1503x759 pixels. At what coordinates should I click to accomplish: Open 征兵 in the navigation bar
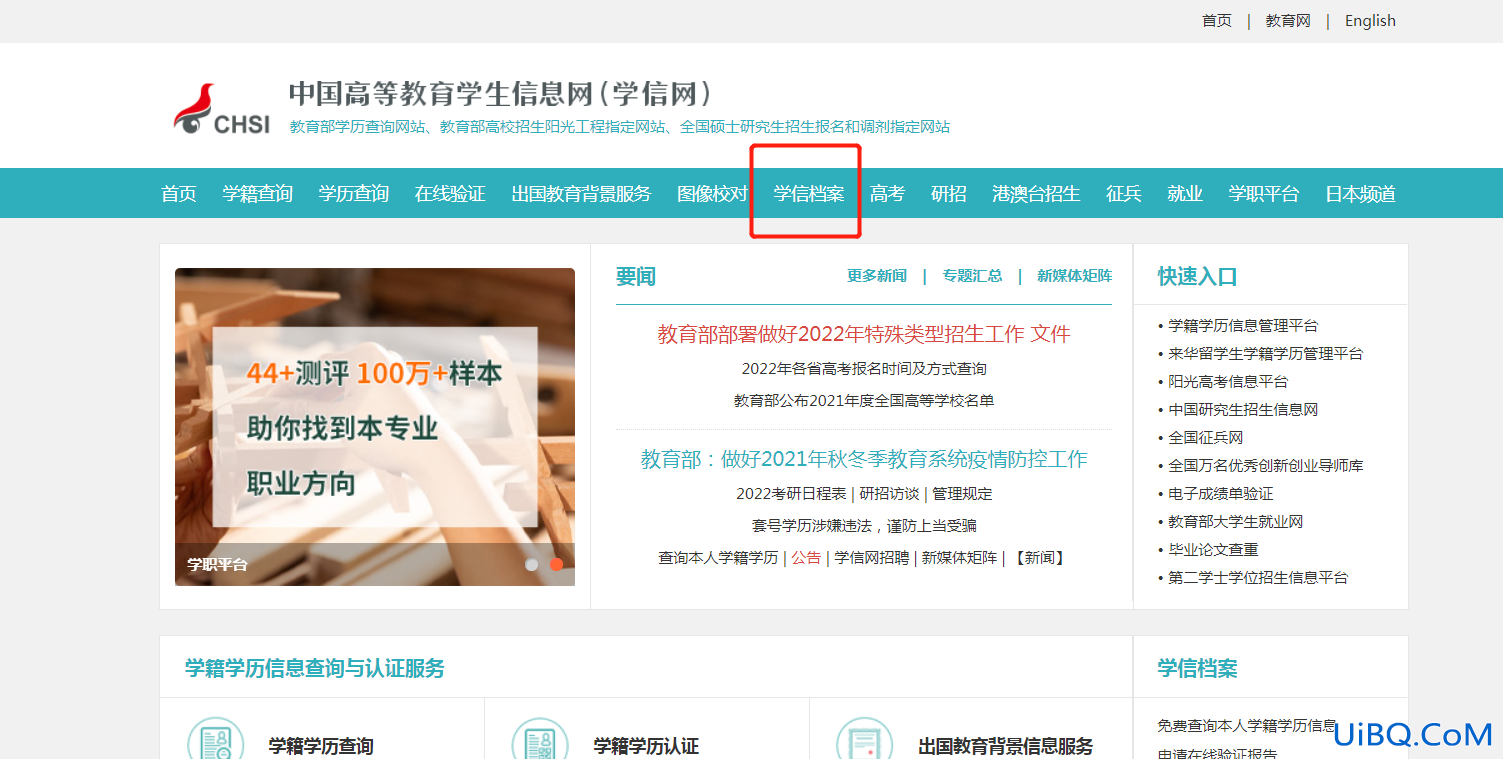tap(1124, 194)
